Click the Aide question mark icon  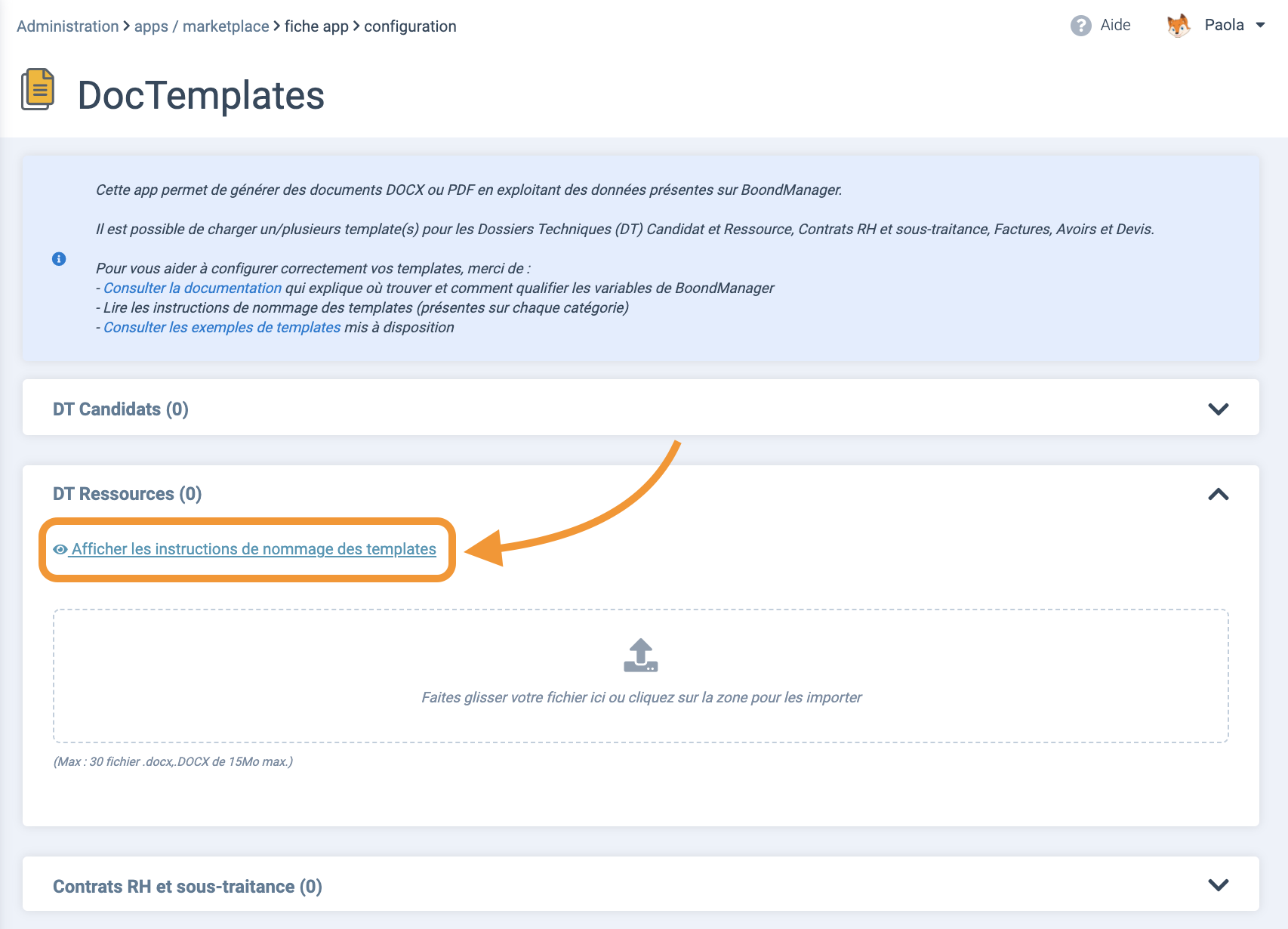(x=1080, y=26)
